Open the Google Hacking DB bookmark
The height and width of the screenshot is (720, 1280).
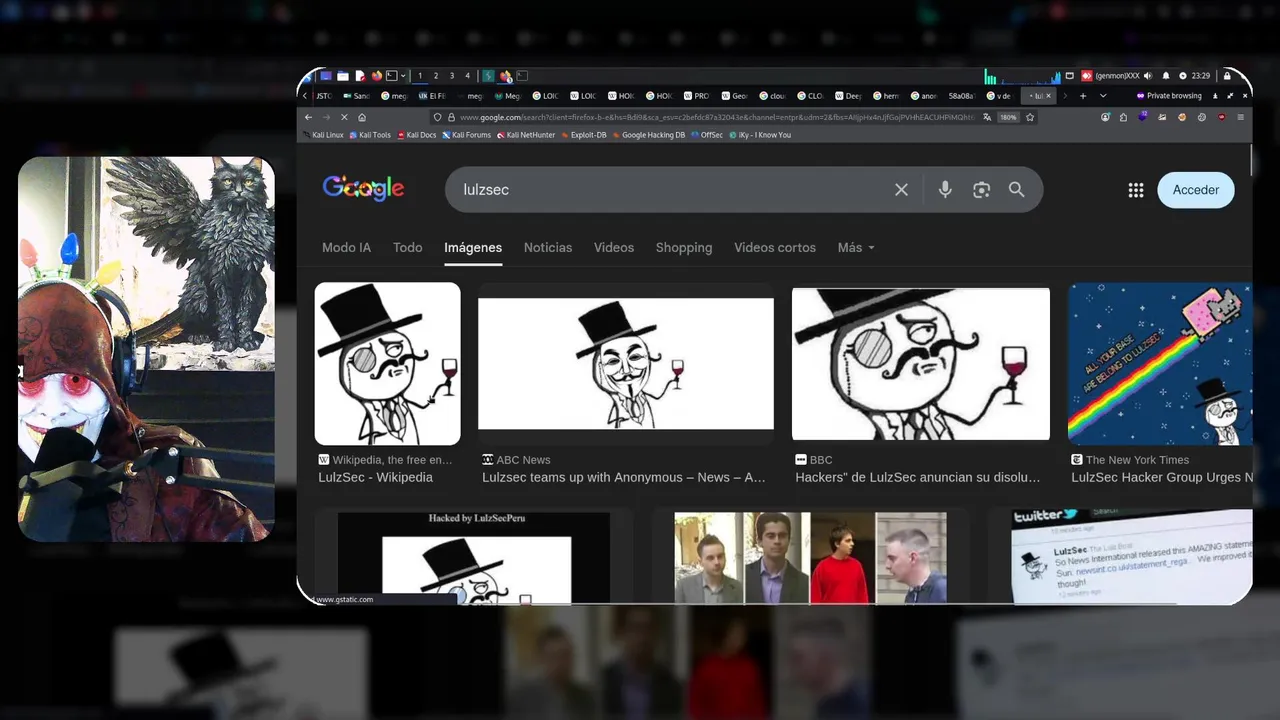tap(649, 135)
